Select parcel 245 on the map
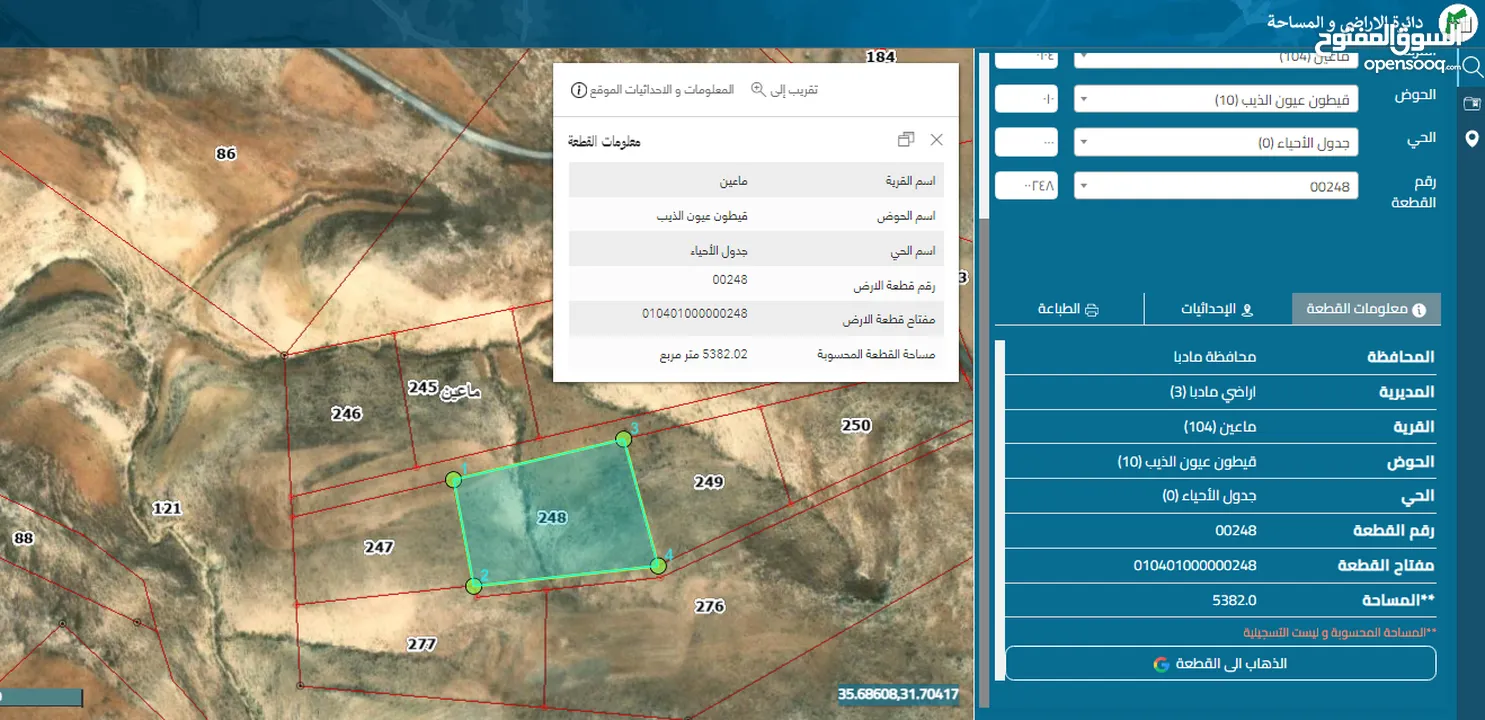 pos(424,386)
